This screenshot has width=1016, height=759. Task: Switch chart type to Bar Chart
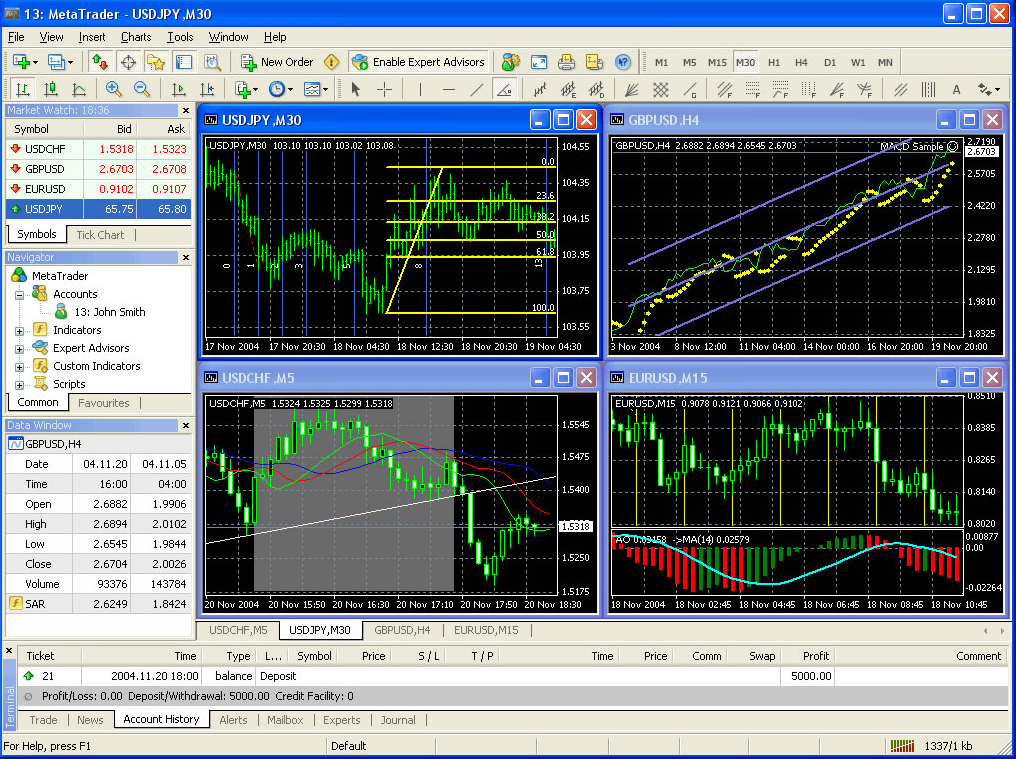tap(23, 89)
